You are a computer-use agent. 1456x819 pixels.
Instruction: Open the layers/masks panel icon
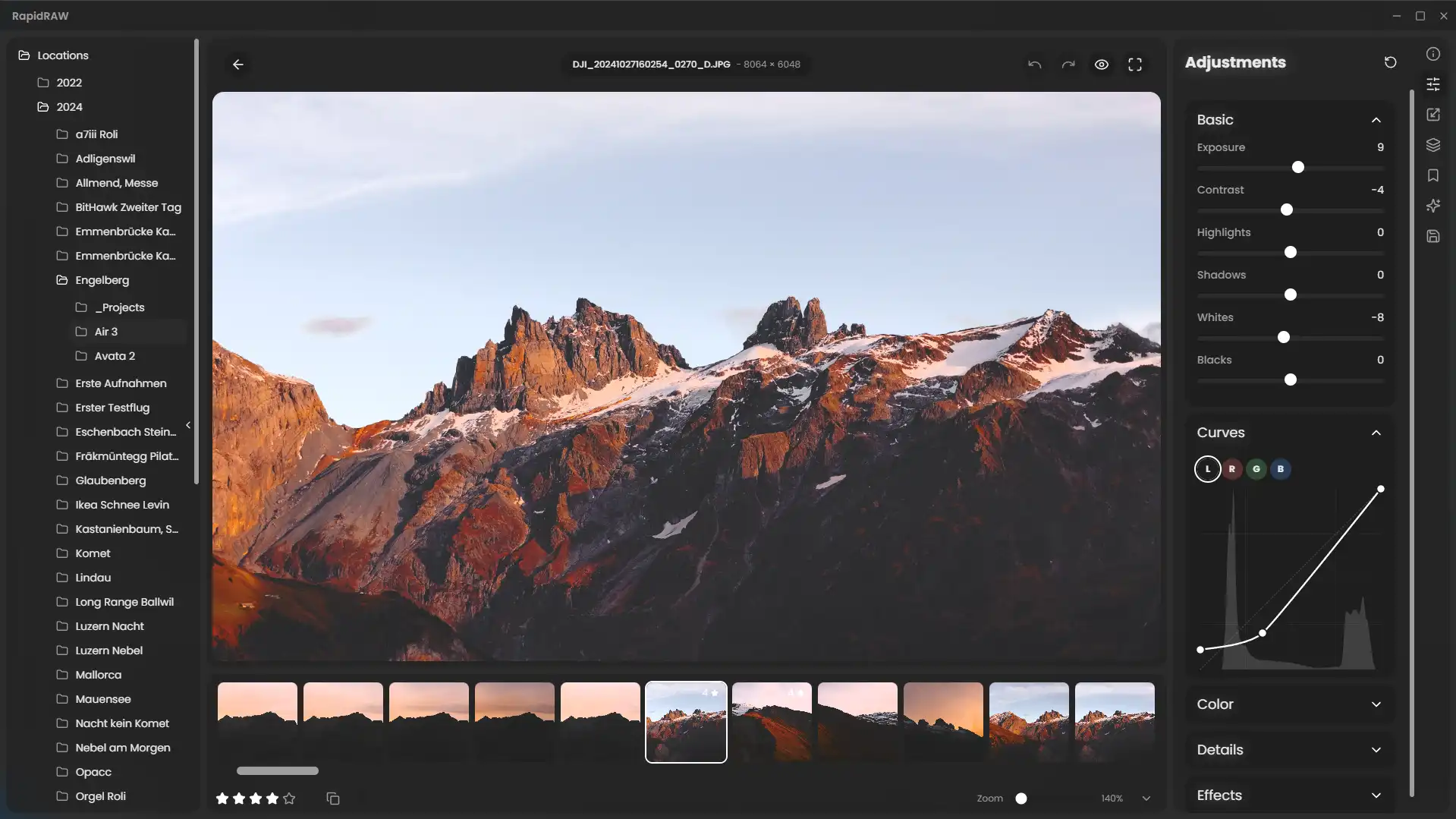tap(1433, 145)
